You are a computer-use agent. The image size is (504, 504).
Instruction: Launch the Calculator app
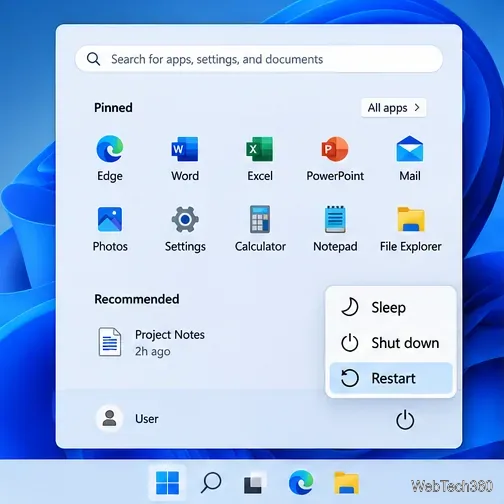click(x=260, y=229)
